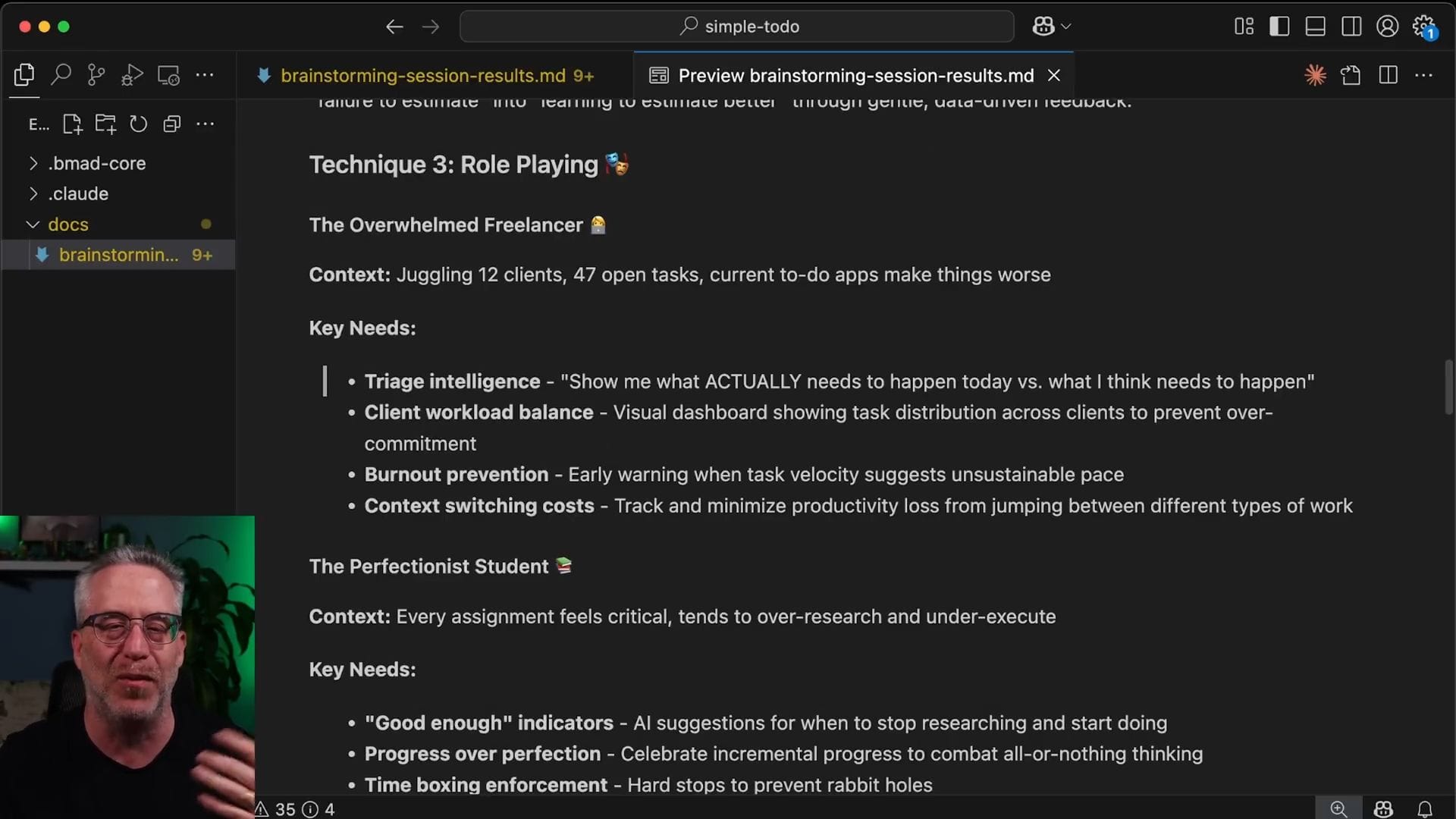Viewport: 1456px width, 819px height.
Task: Open Remote Explorer view icon
Action: (x=168, y=74)
